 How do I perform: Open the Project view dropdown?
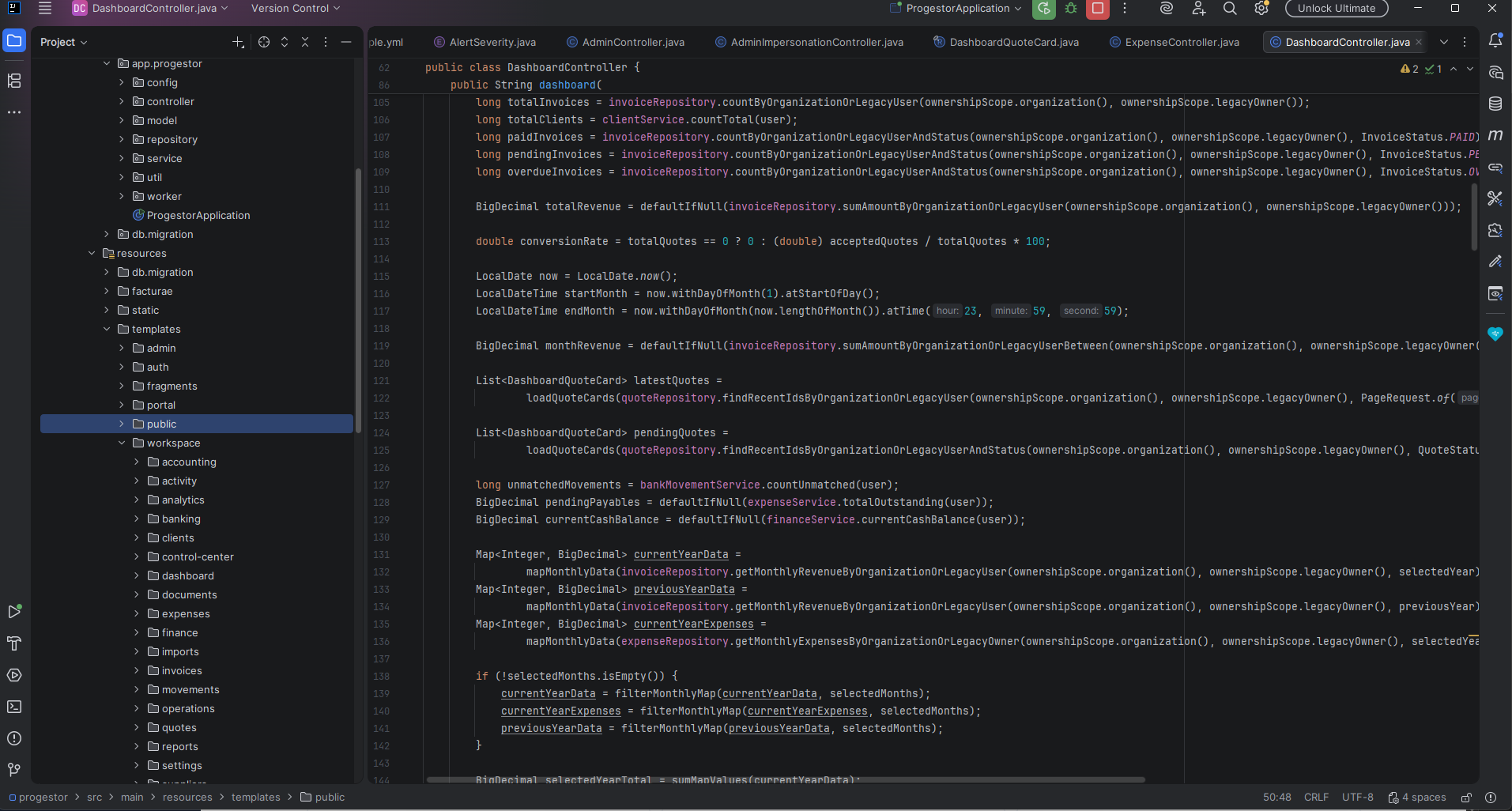coord(64,42)
